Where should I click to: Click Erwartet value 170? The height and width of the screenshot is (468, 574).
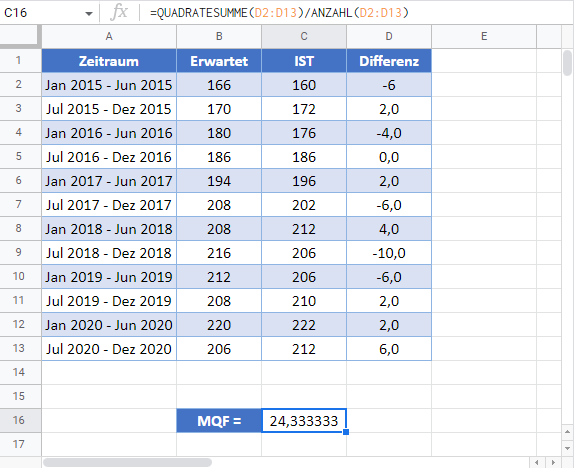click(x=219, y=109)
